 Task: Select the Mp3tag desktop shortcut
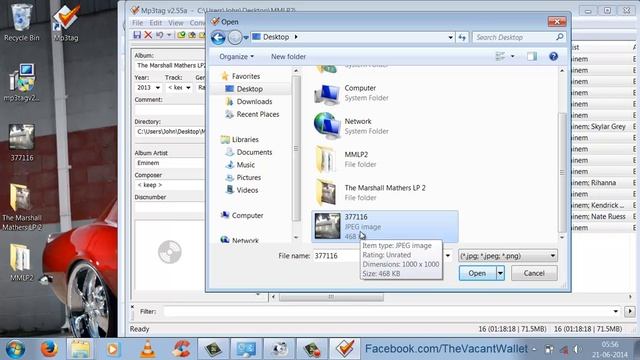point(66,22)
